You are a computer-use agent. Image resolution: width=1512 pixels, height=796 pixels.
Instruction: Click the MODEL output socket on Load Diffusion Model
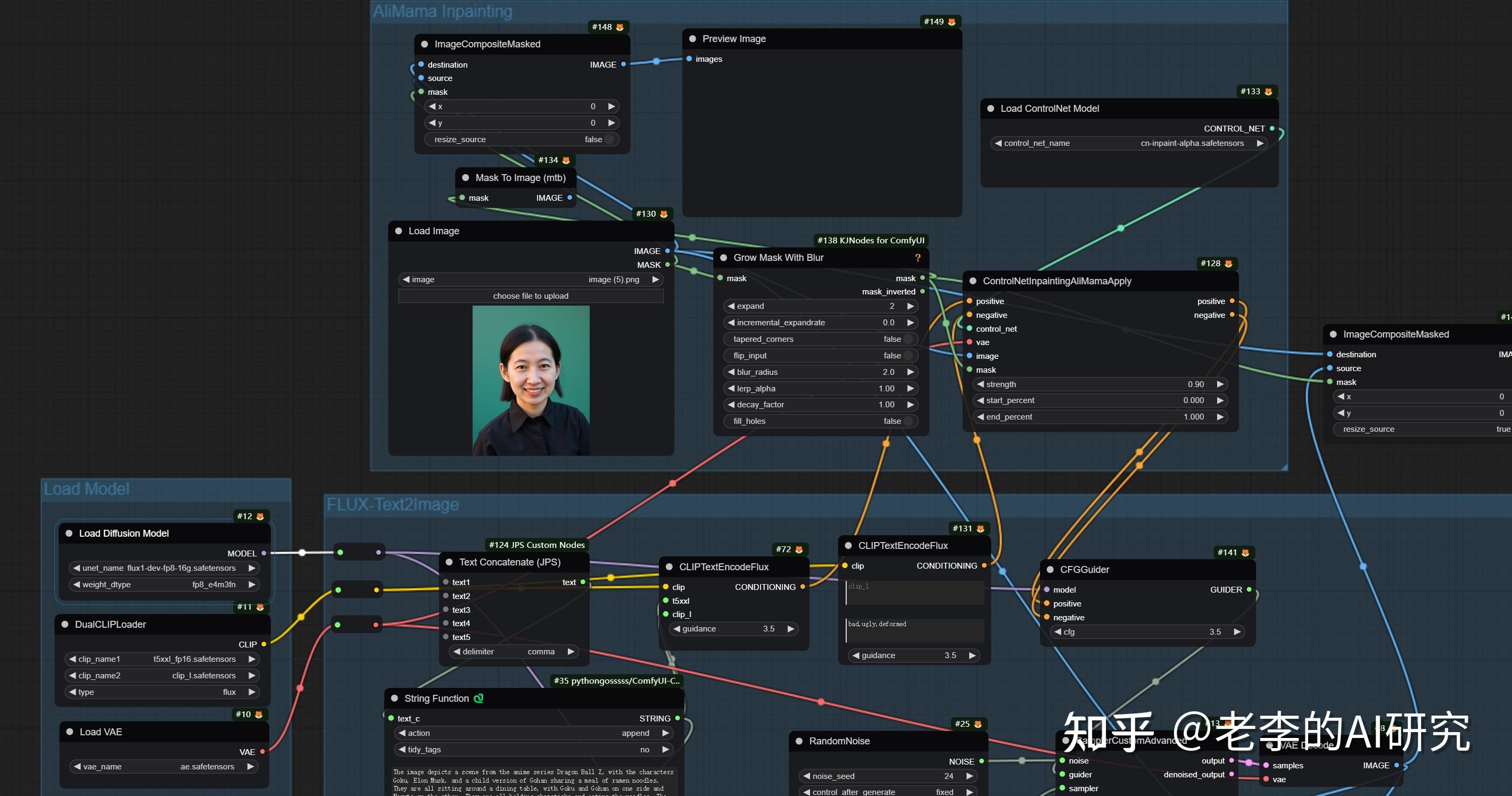pos(264,553)
